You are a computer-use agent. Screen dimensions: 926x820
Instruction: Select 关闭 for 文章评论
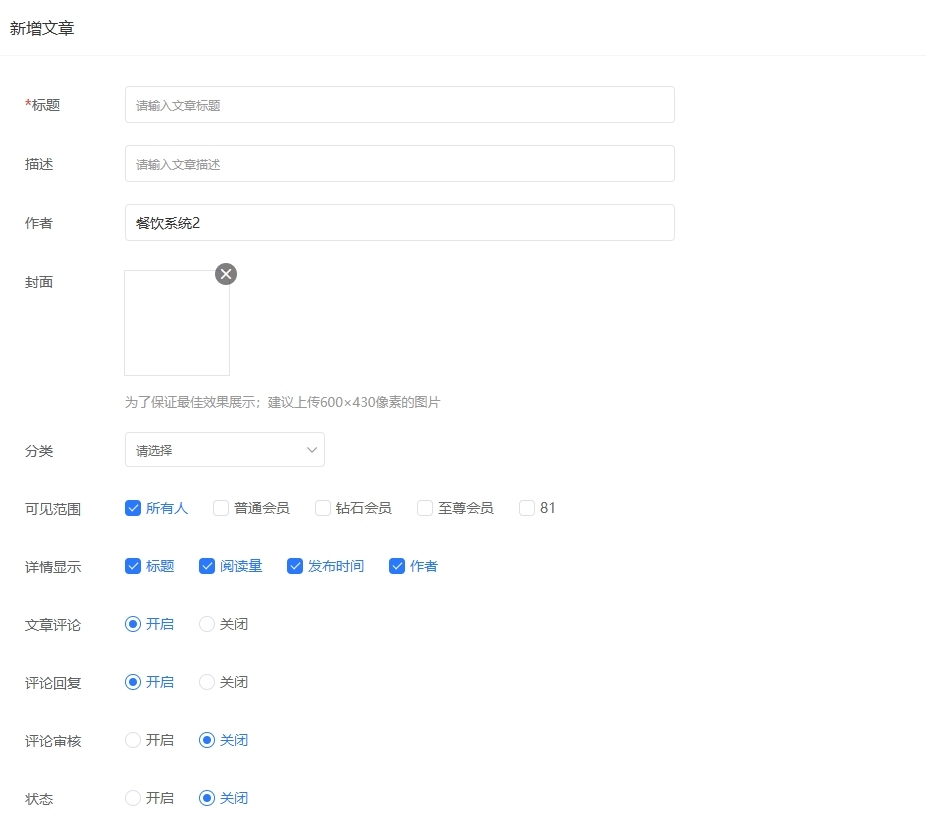207,624
